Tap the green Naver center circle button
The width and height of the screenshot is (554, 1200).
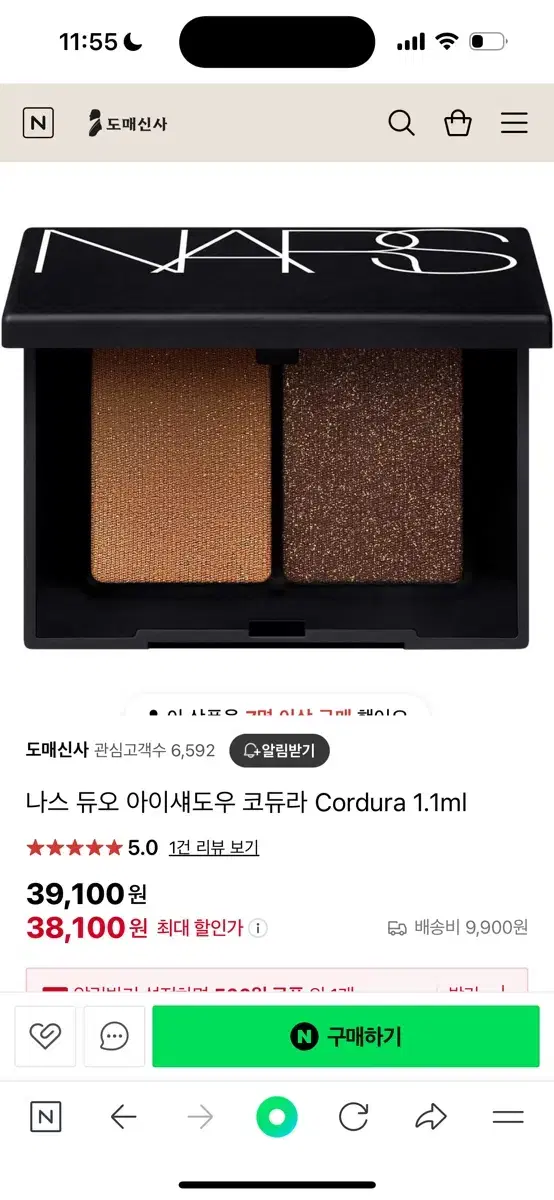point(277,1117)
